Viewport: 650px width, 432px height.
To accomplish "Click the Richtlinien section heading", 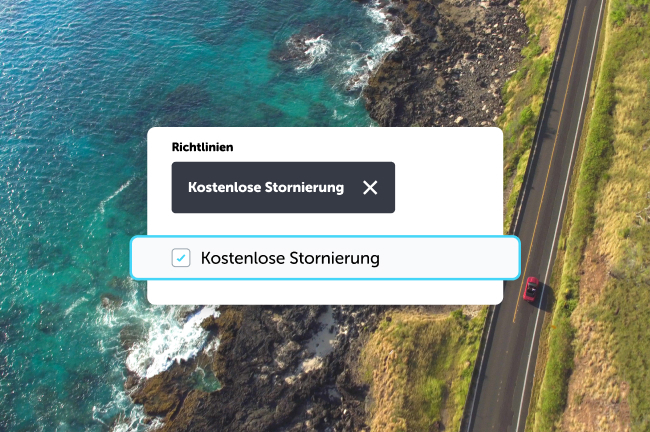I will (x=202, y=147).
